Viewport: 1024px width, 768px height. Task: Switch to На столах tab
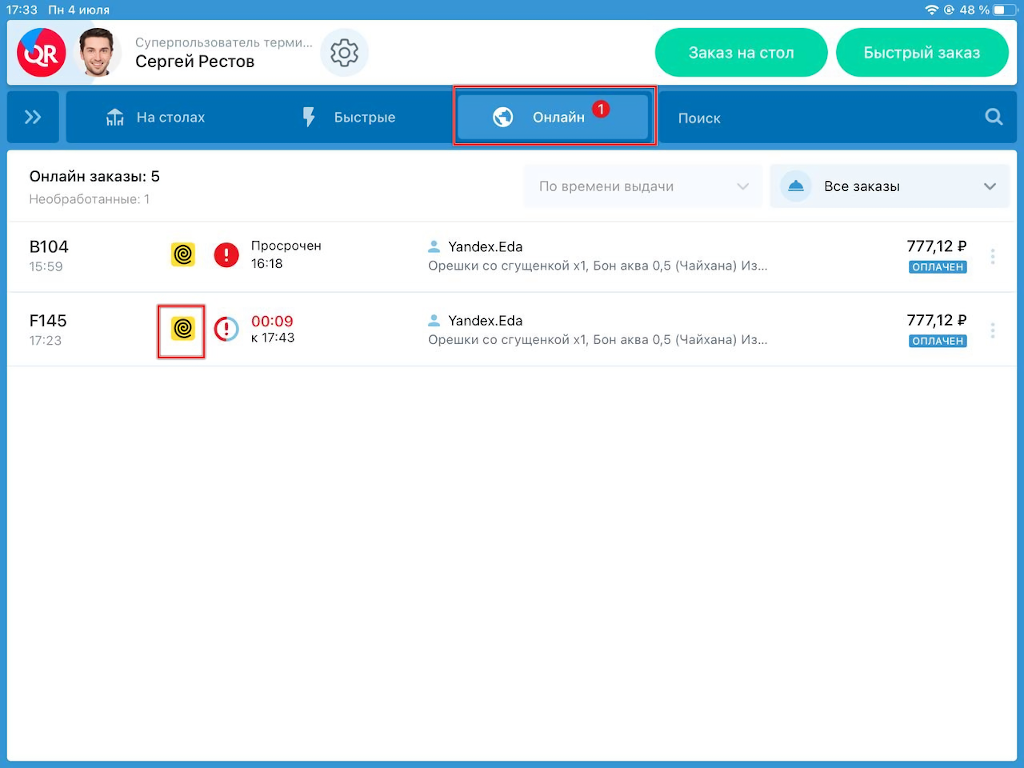(x=155, y=118)
